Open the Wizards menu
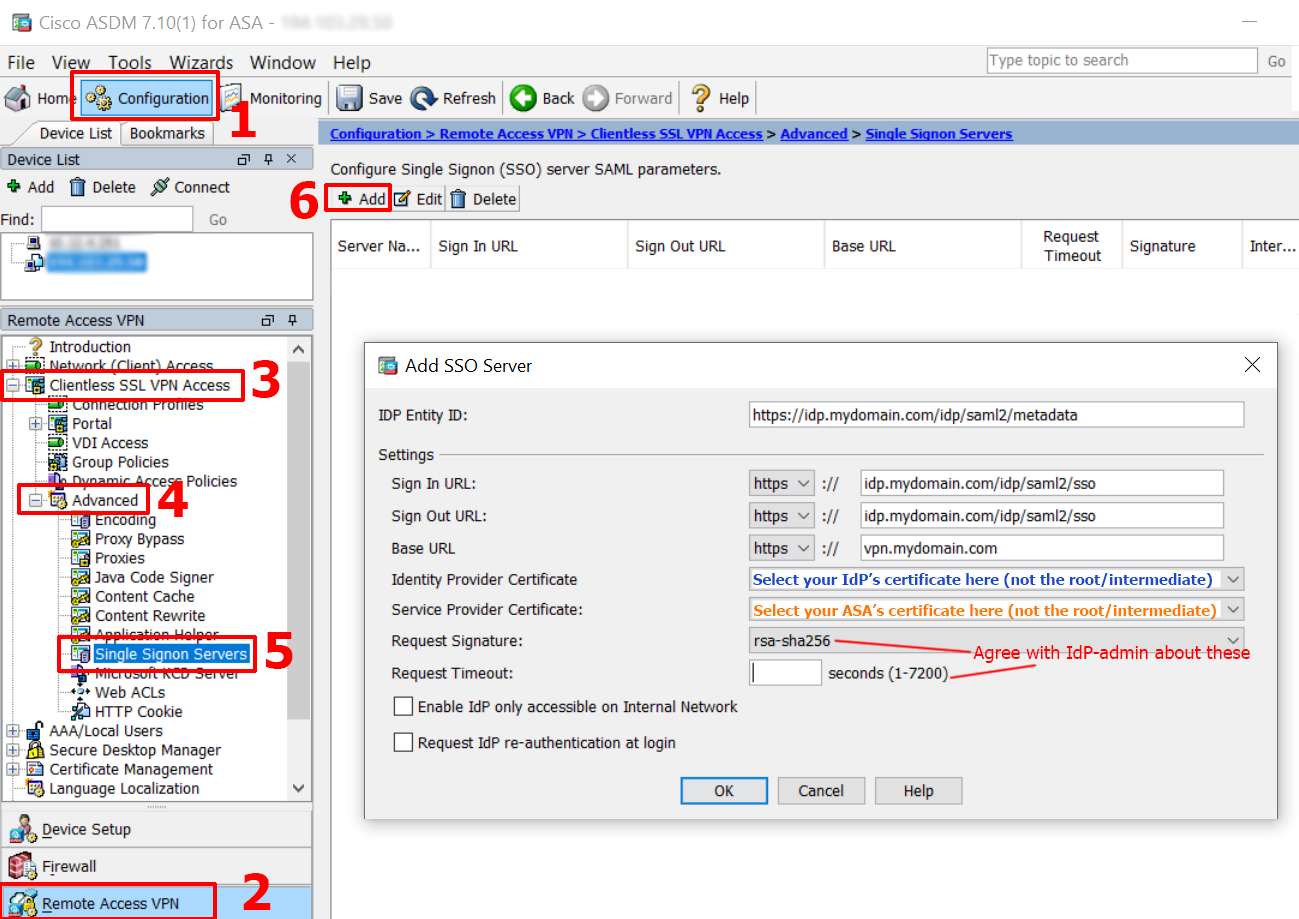Image resolution: width=1299 pixels, height=919 pixels. click(200, 62)
